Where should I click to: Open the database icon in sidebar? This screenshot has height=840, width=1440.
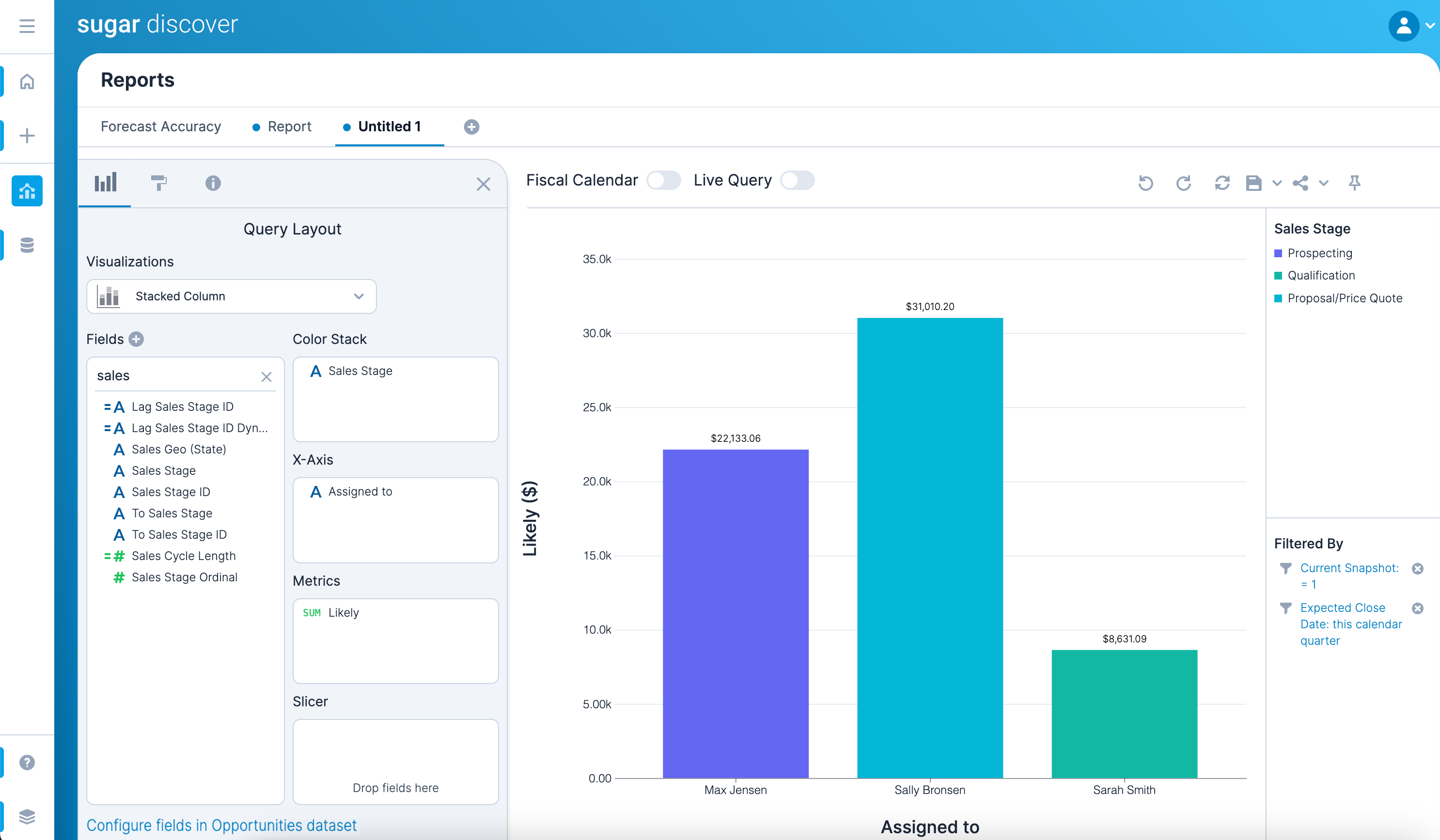click(27, 245)
